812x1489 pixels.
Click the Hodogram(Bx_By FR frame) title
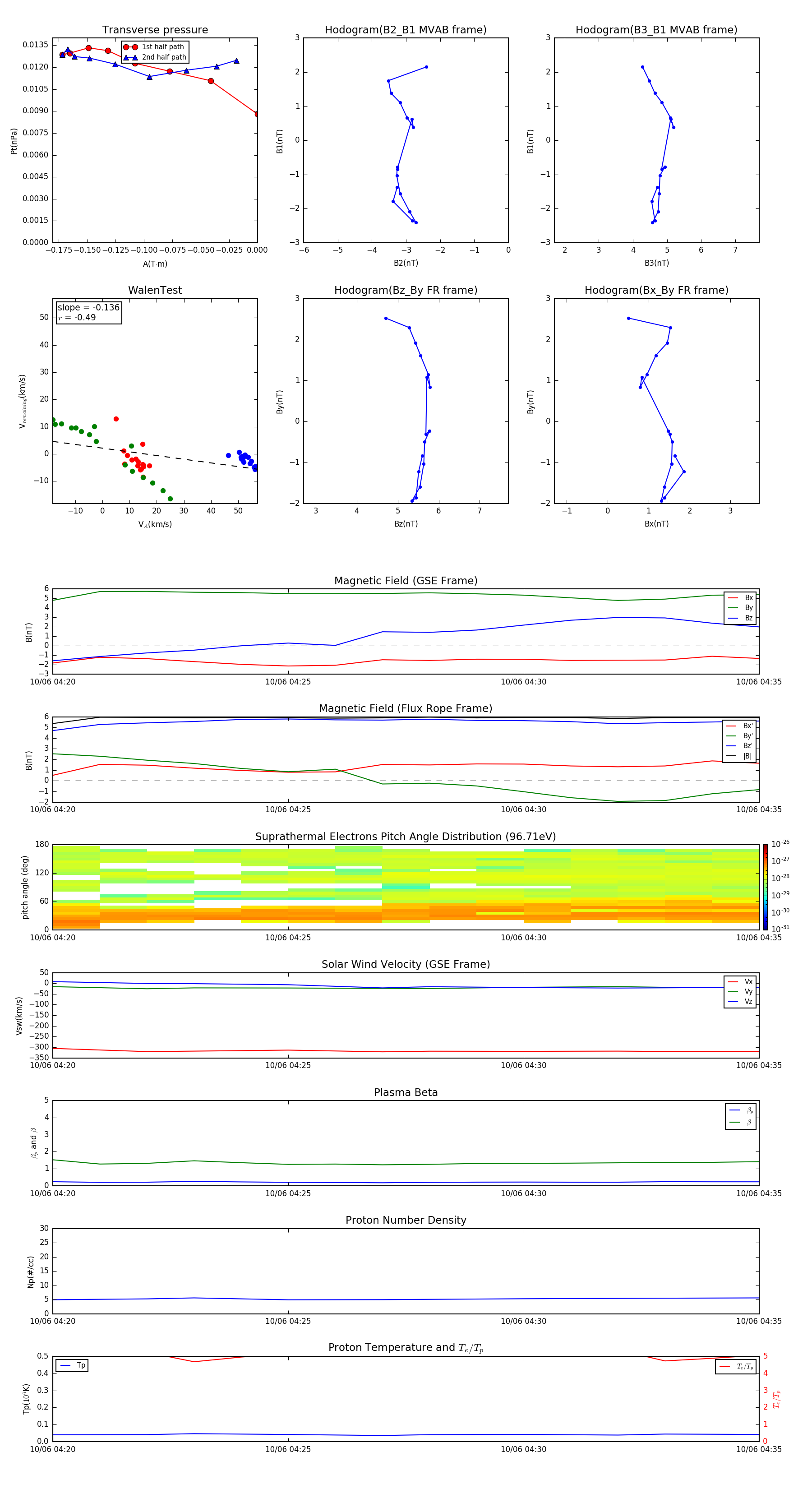pos(656,290)
